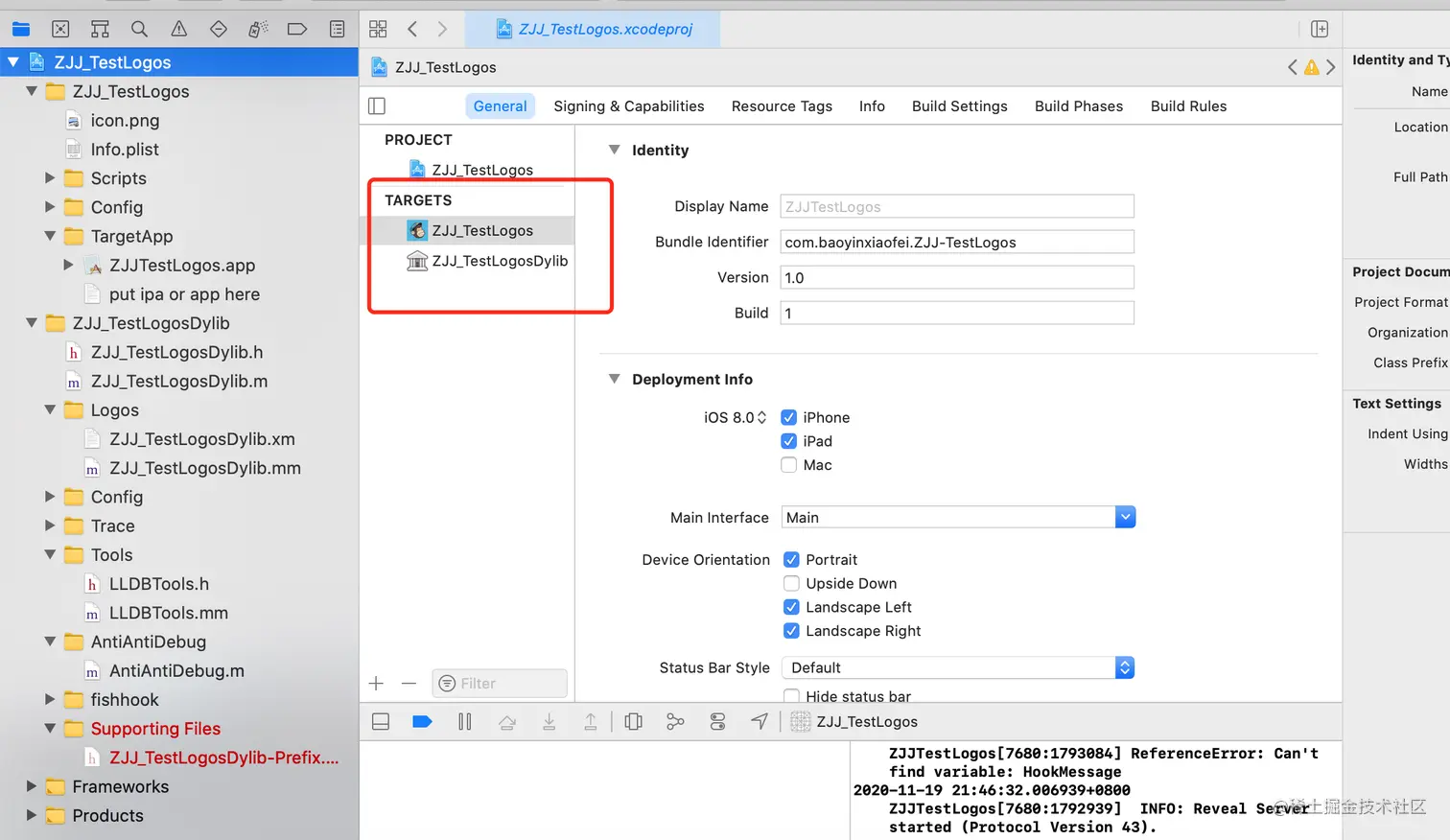1450x840 pixels.
Task: Deactivate breakpoints in the debug bar
Action: click(422, 722)
